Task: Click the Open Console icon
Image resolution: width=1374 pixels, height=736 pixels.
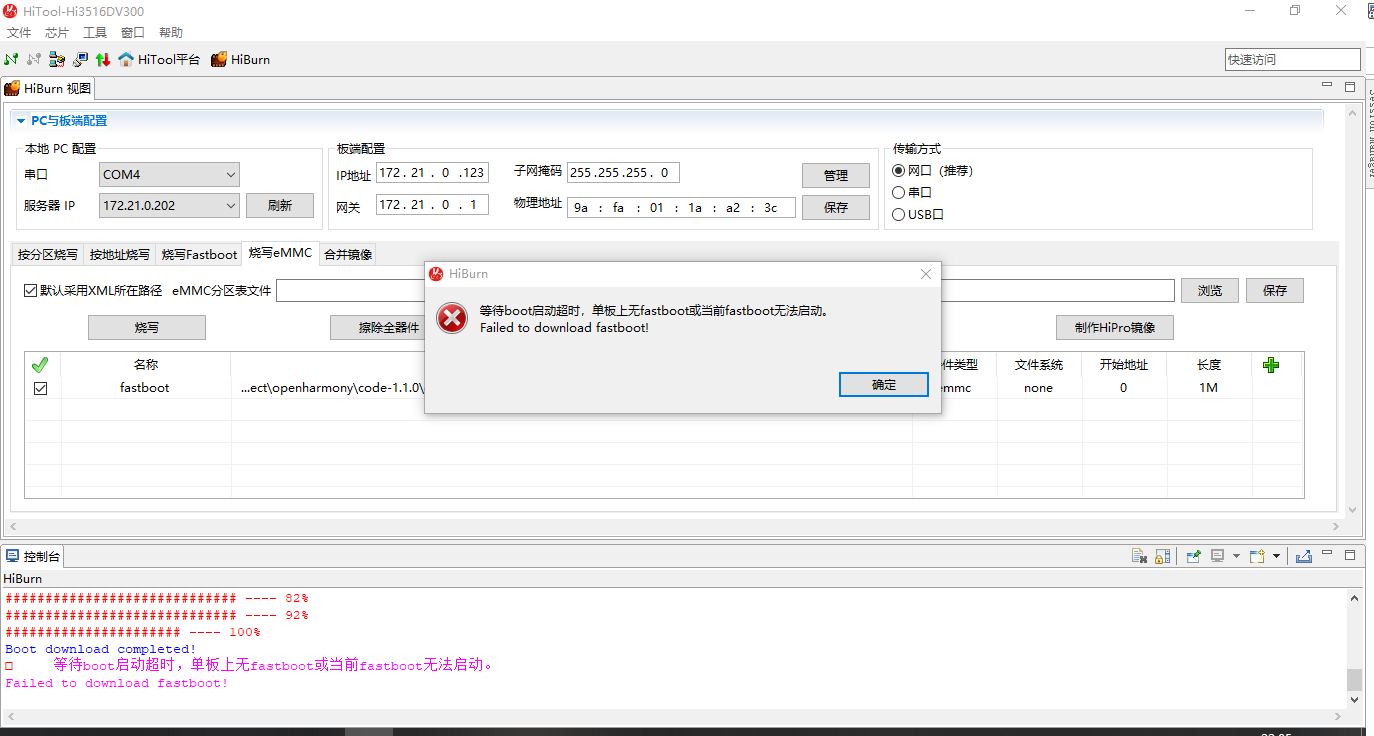Action: click(1257, 556)
